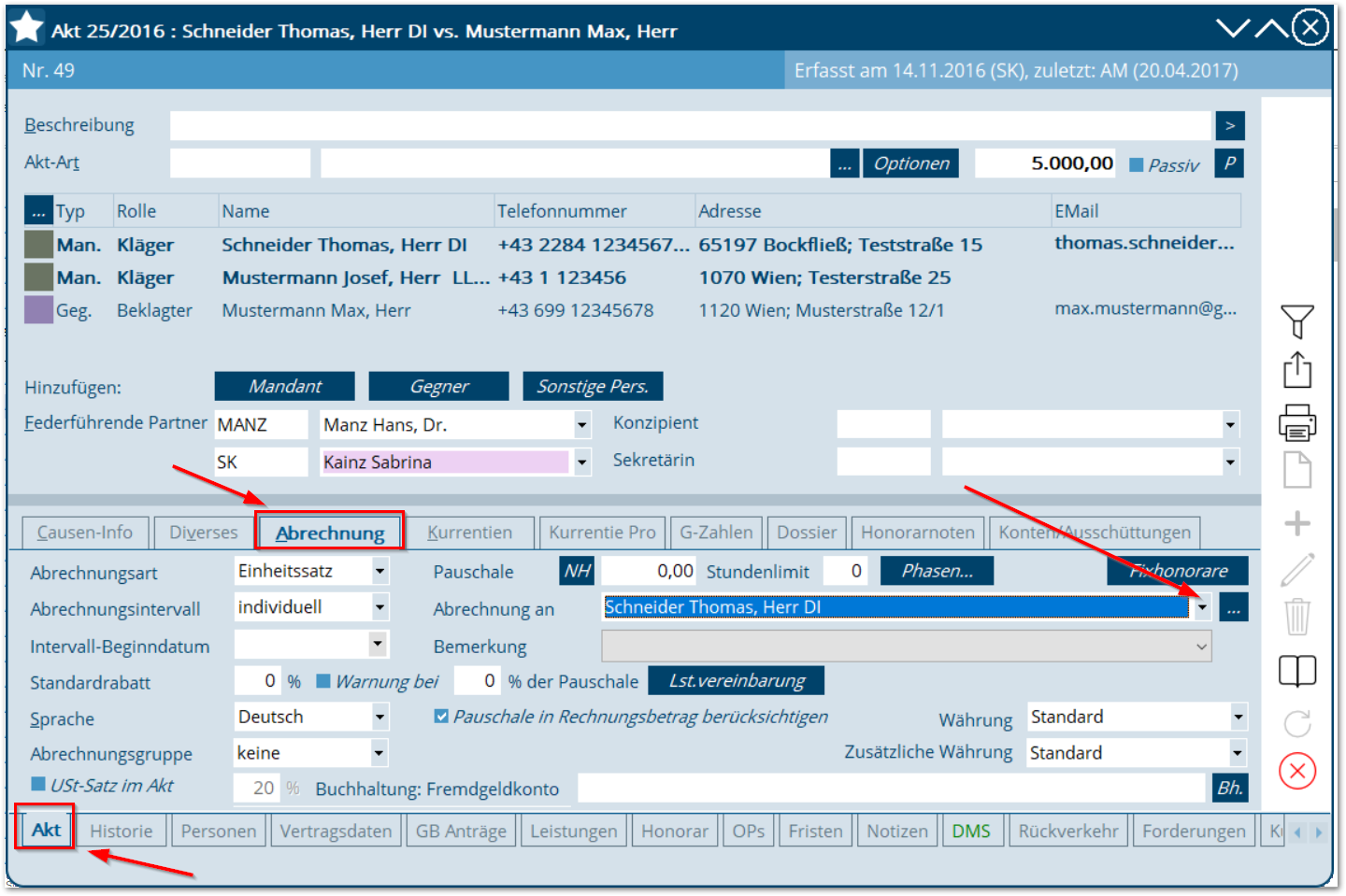This screenshot has height=896, width=1346.
Task: Click the 'Phasen...' button
Action: point(938,571)
